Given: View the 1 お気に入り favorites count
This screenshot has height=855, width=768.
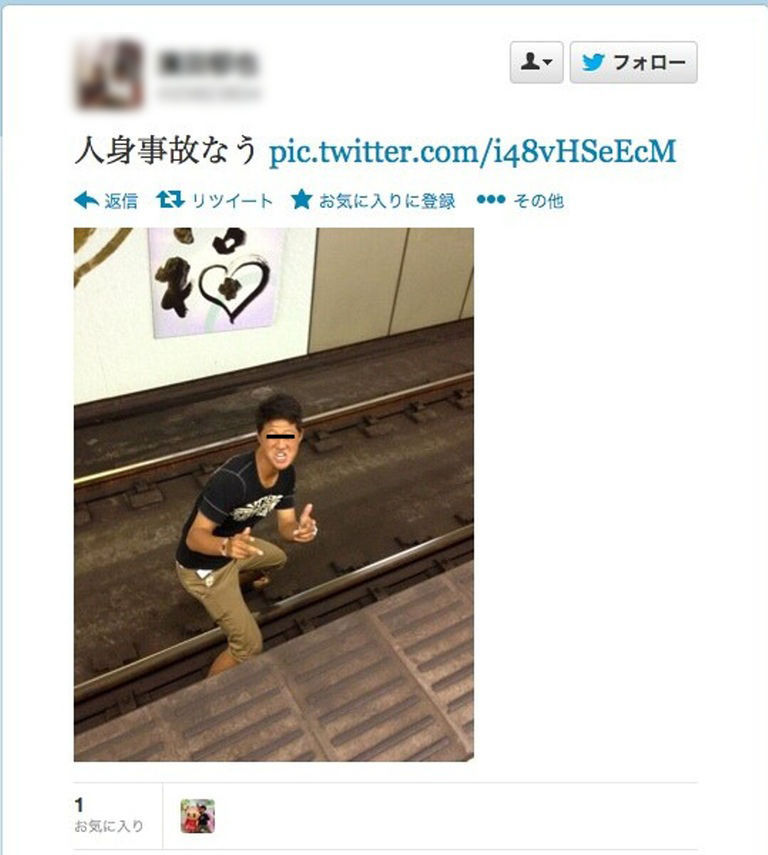Looking at the screenshot, I should click(109, 815).
